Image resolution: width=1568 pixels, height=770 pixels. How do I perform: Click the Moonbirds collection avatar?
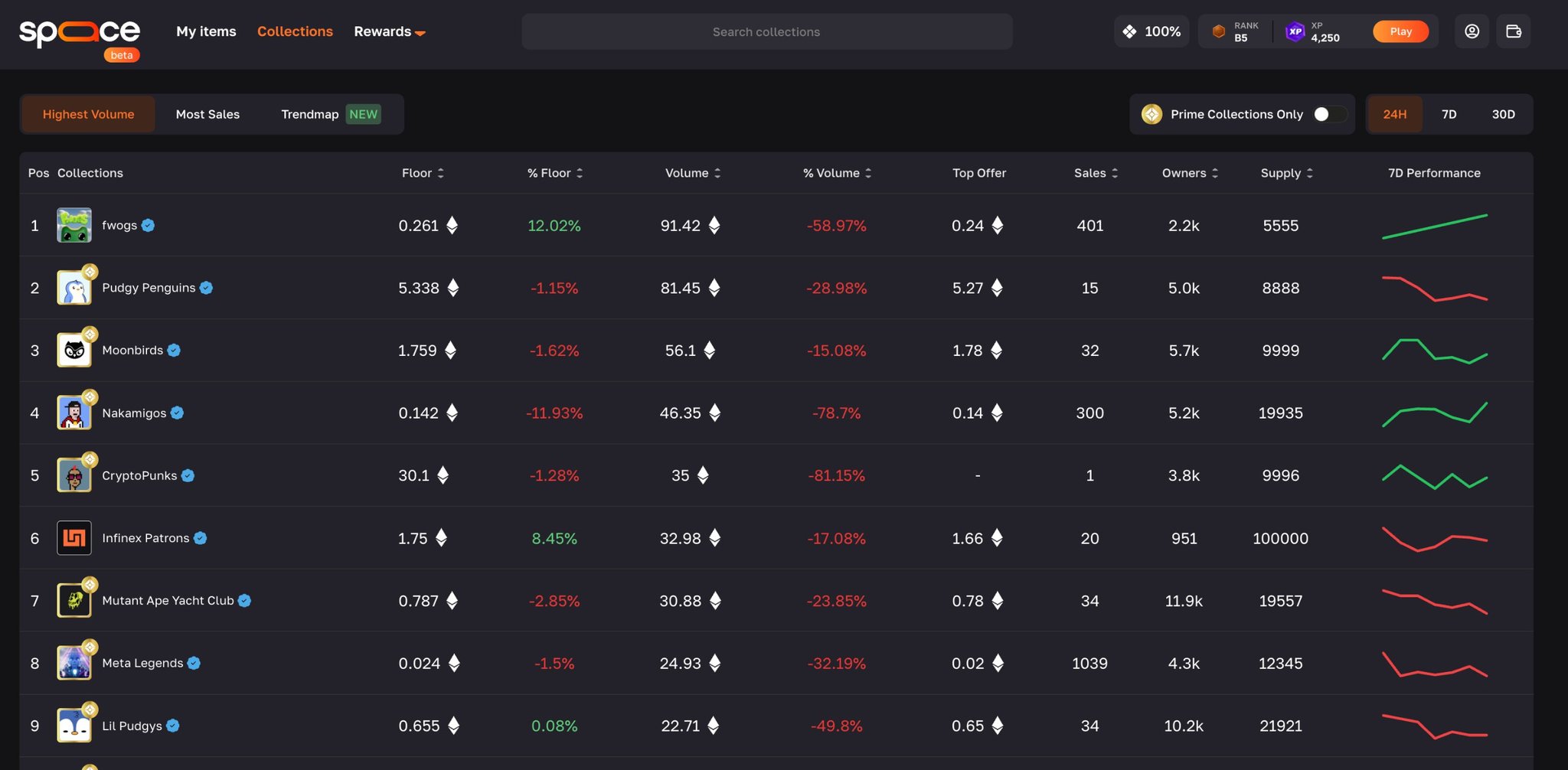(x=74, y=351)
